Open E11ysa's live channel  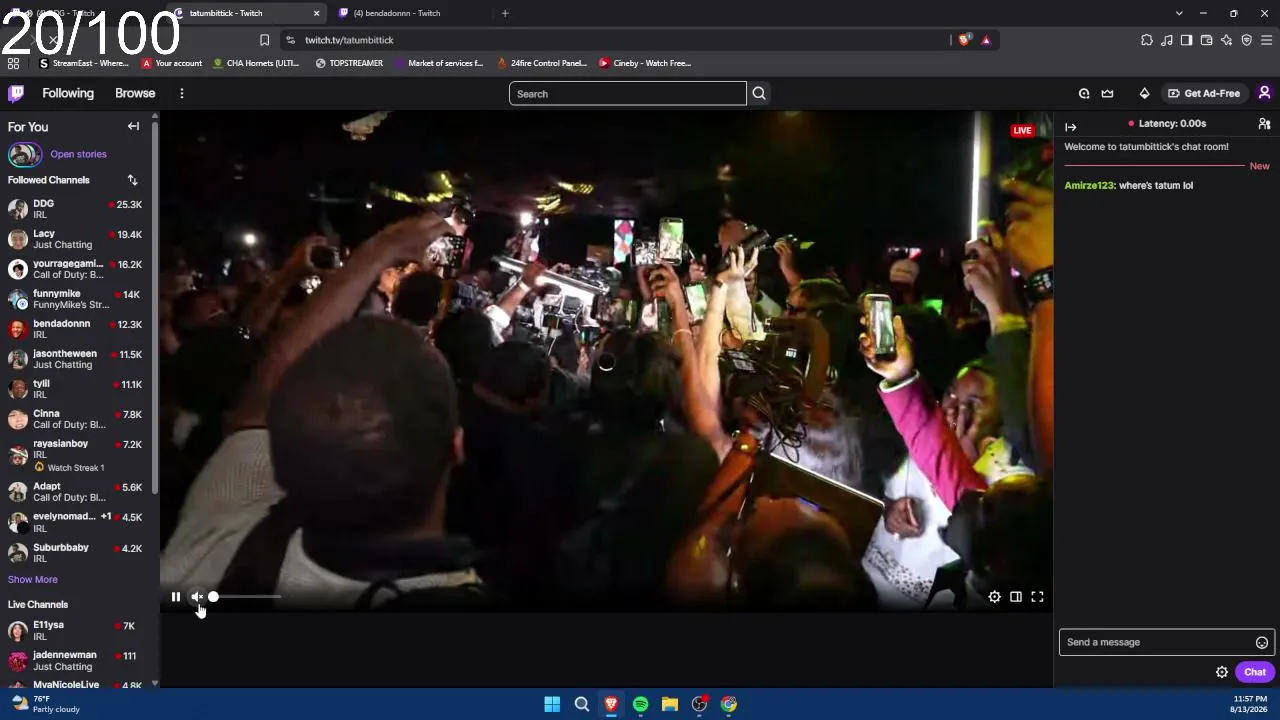(76, 630)
